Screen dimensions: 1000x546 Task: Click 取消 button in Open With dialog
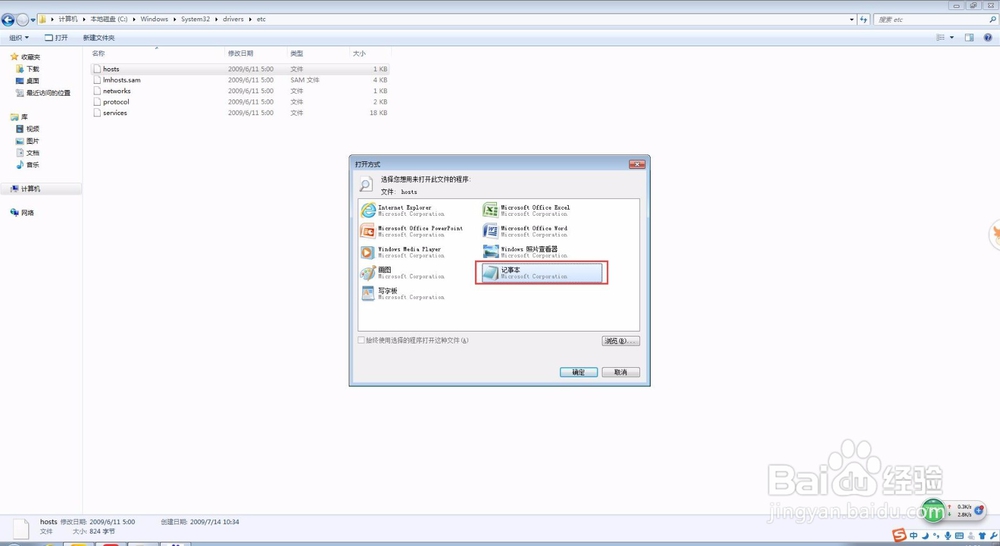pos(621,372)
